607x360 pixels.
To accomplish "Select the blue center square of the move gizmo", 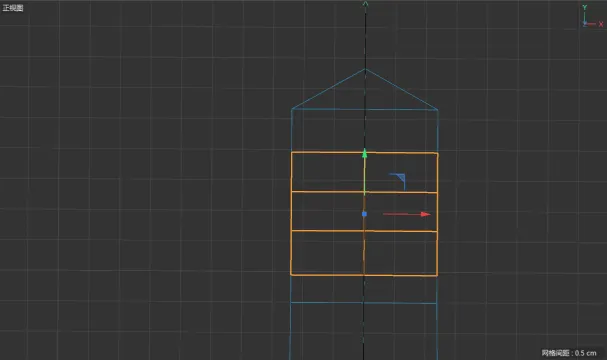I will click(364, 214).
